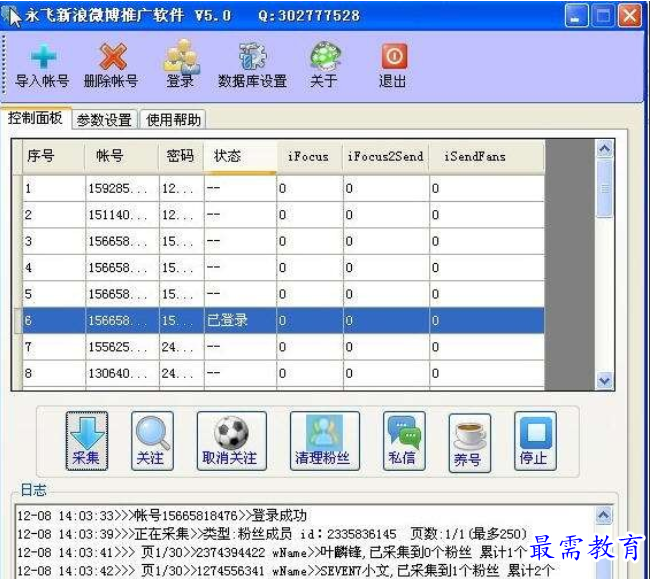The width and height of the screenshot is (651, 579).
Task: Click the 密码 column header
Action: tap(181, 156)
